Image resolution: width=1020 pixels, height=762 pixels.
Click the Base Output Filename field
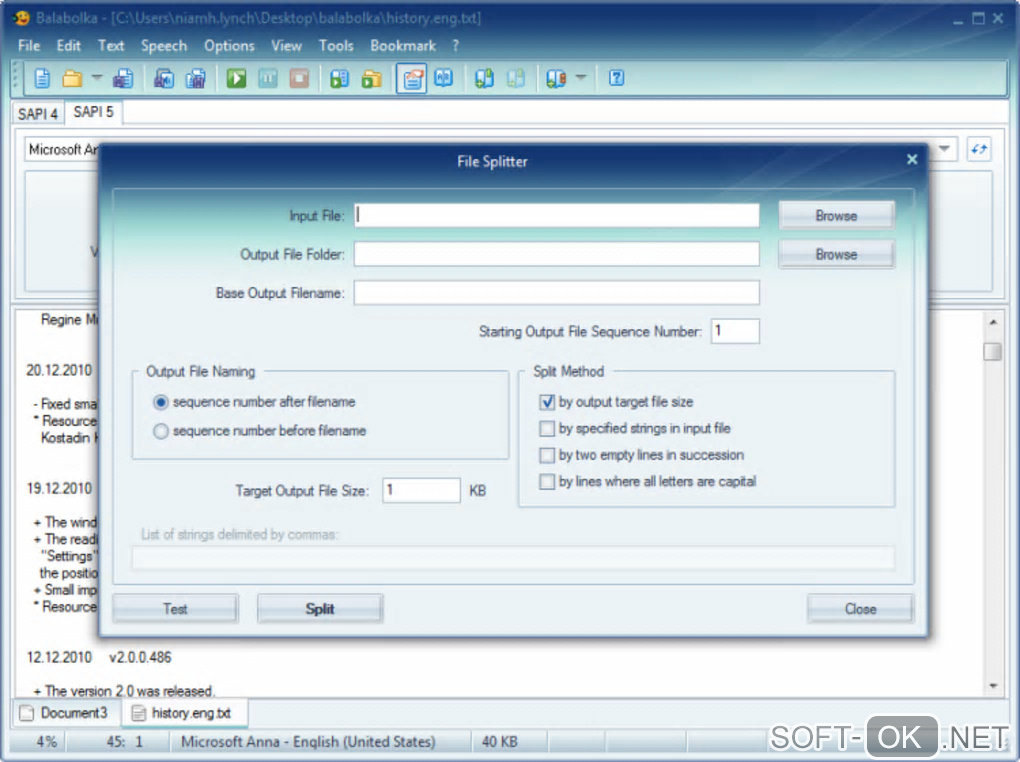click(556, 292)
